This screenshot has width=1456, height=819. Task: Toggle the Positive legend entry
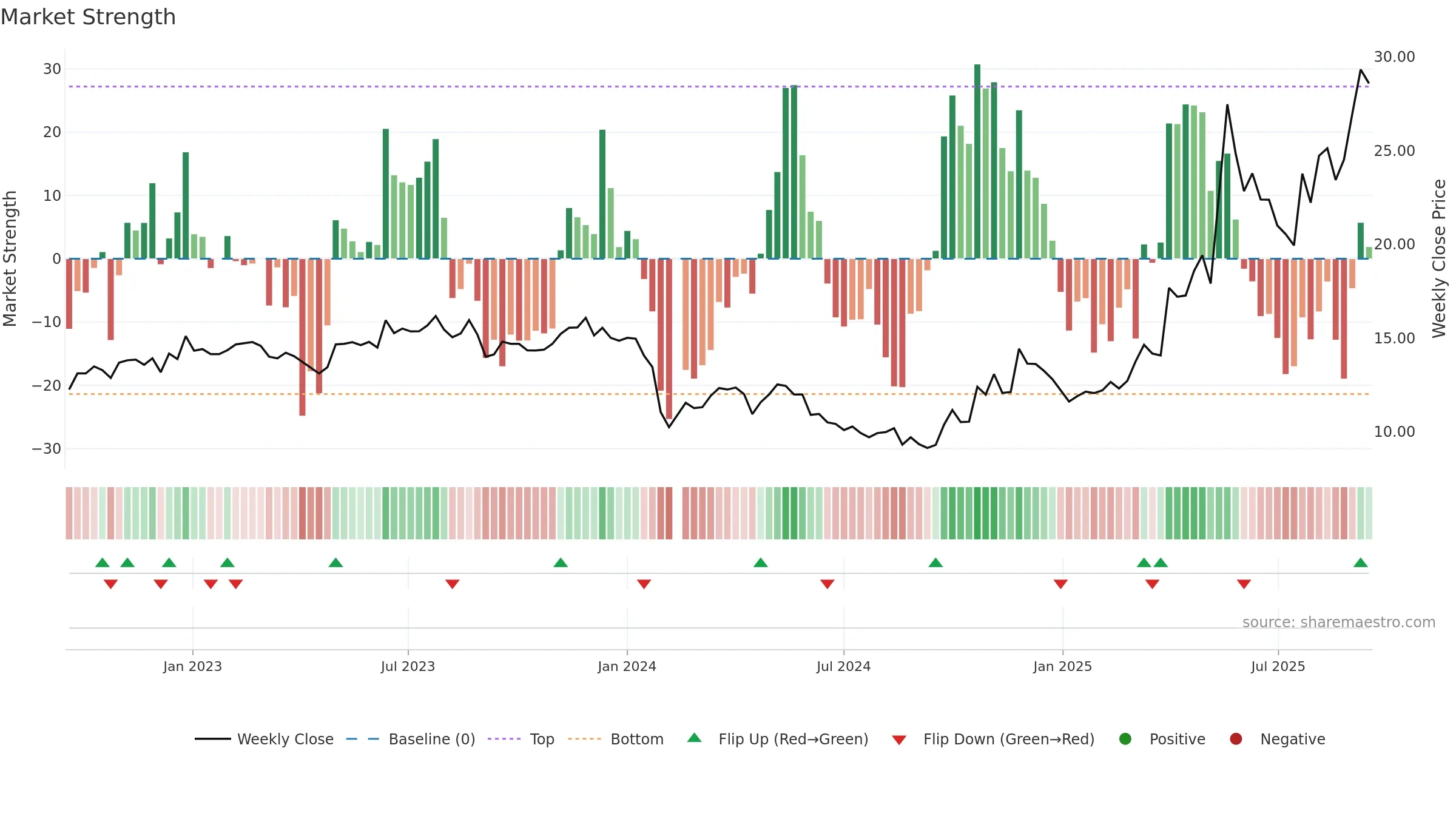[1162, 739]
